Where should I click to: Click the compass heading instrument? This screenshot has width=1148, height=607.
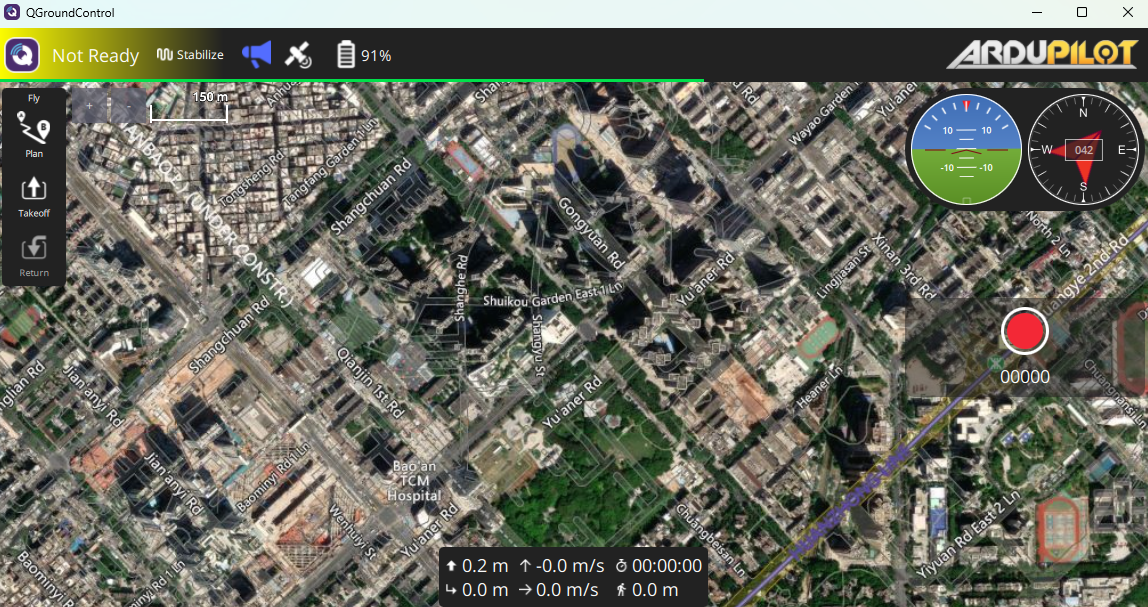pyautogui.click(x=1084, y=150)
